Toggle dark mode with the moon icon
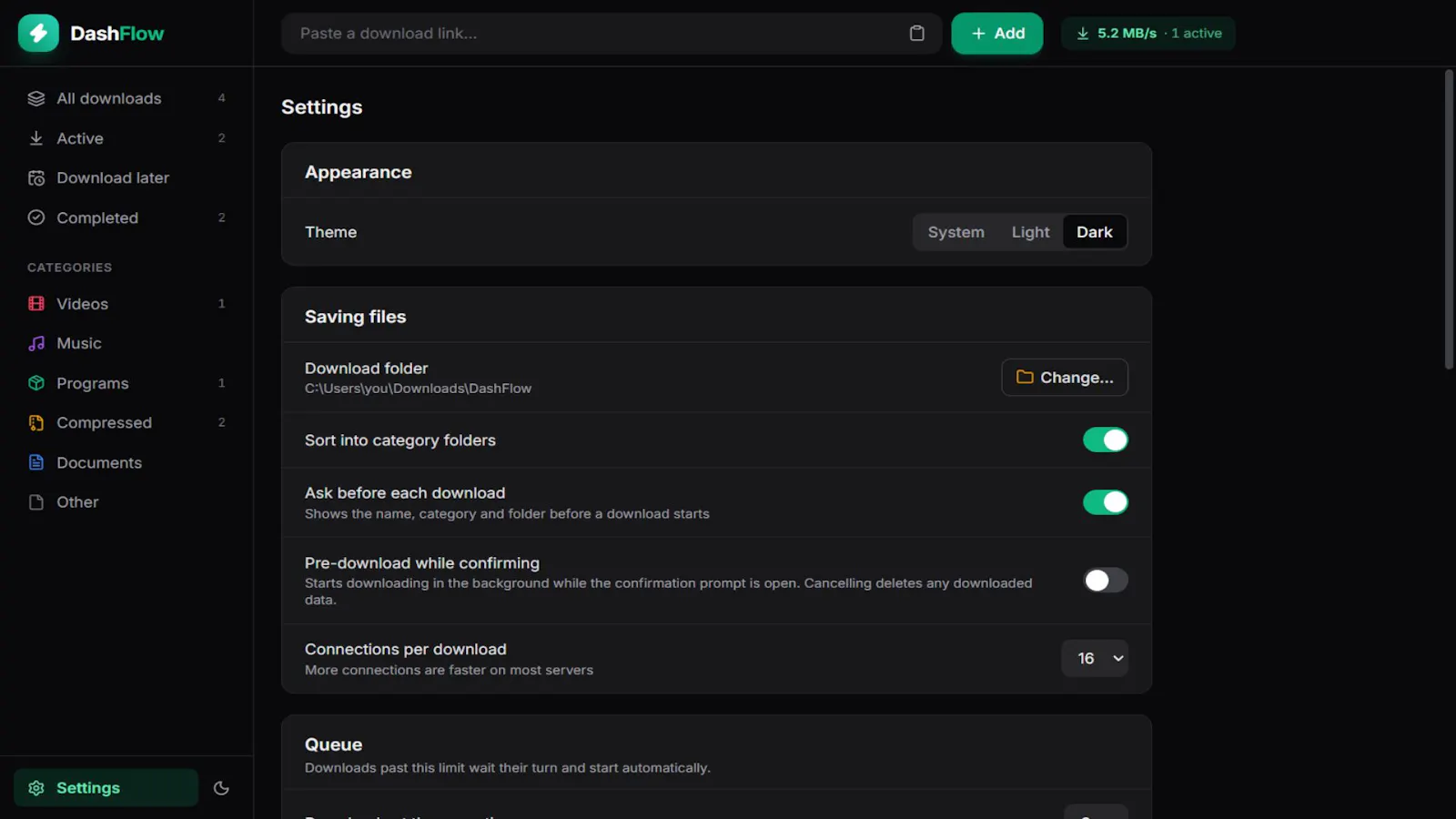This screenshot has width=1456, height=819. (221, 788)
